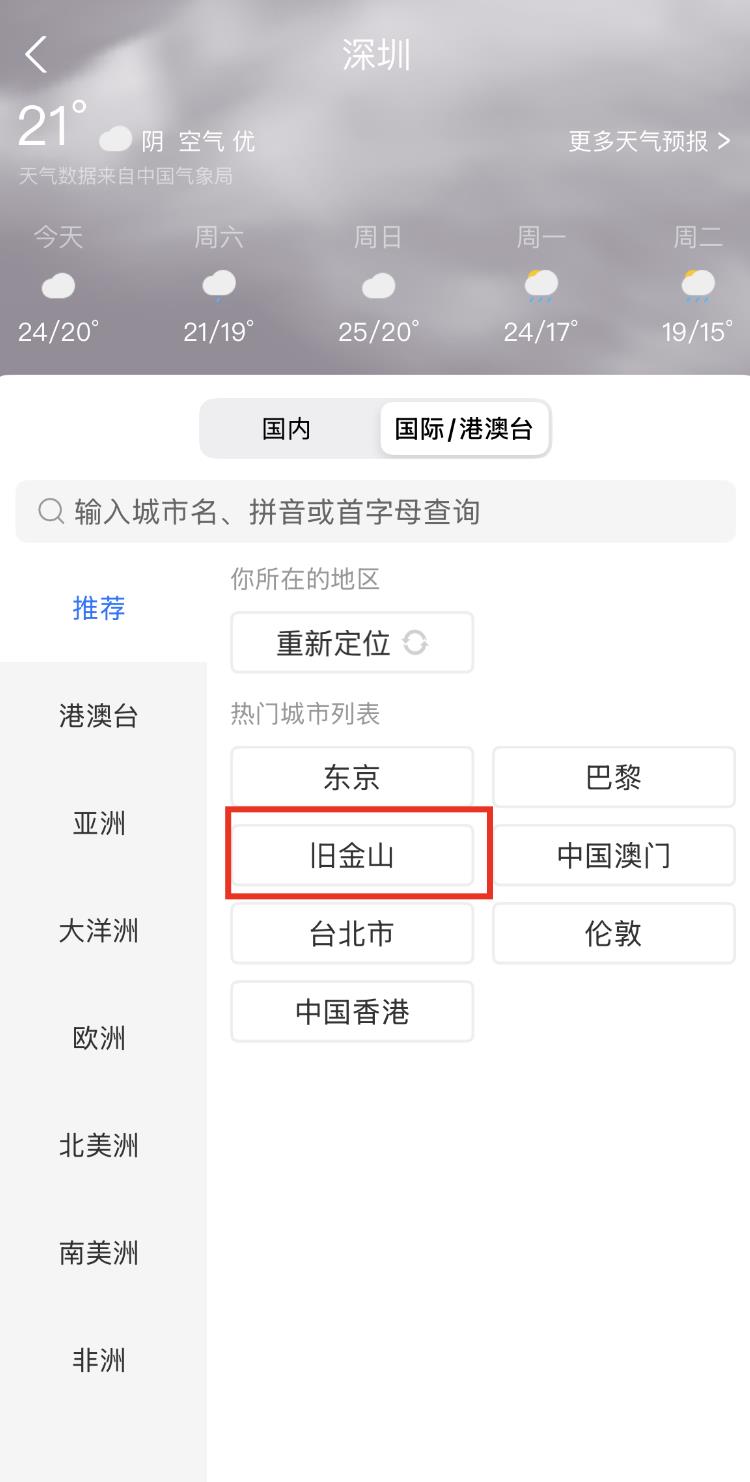Image resolution: width=750 pixels, height=1482 pixels.
Task: Choose 伦敦 from hot city list
Action: pos(613,933)
